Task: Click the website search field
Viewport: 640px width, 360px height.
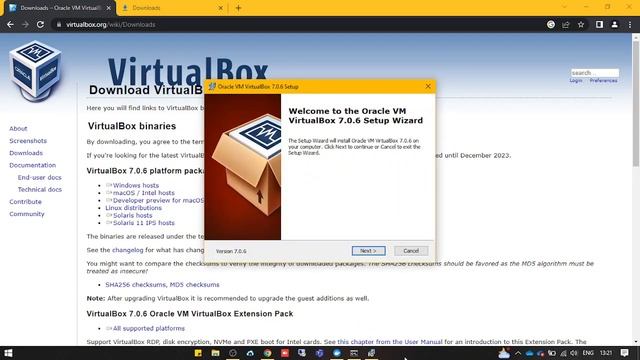Action: coord(594,73)
